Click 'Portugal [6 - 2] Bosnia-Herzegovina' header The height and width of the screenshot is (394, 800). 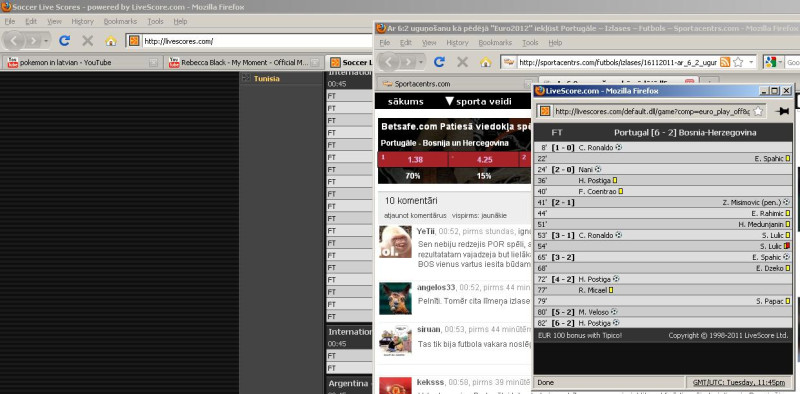click(685, 133)
